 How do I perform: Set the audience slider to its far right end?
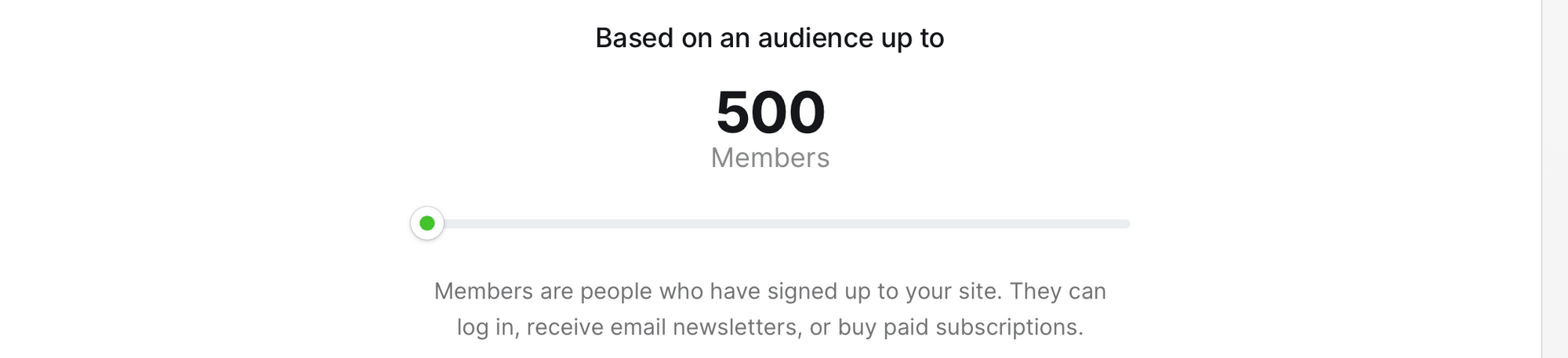click(x=1127, y=224)
